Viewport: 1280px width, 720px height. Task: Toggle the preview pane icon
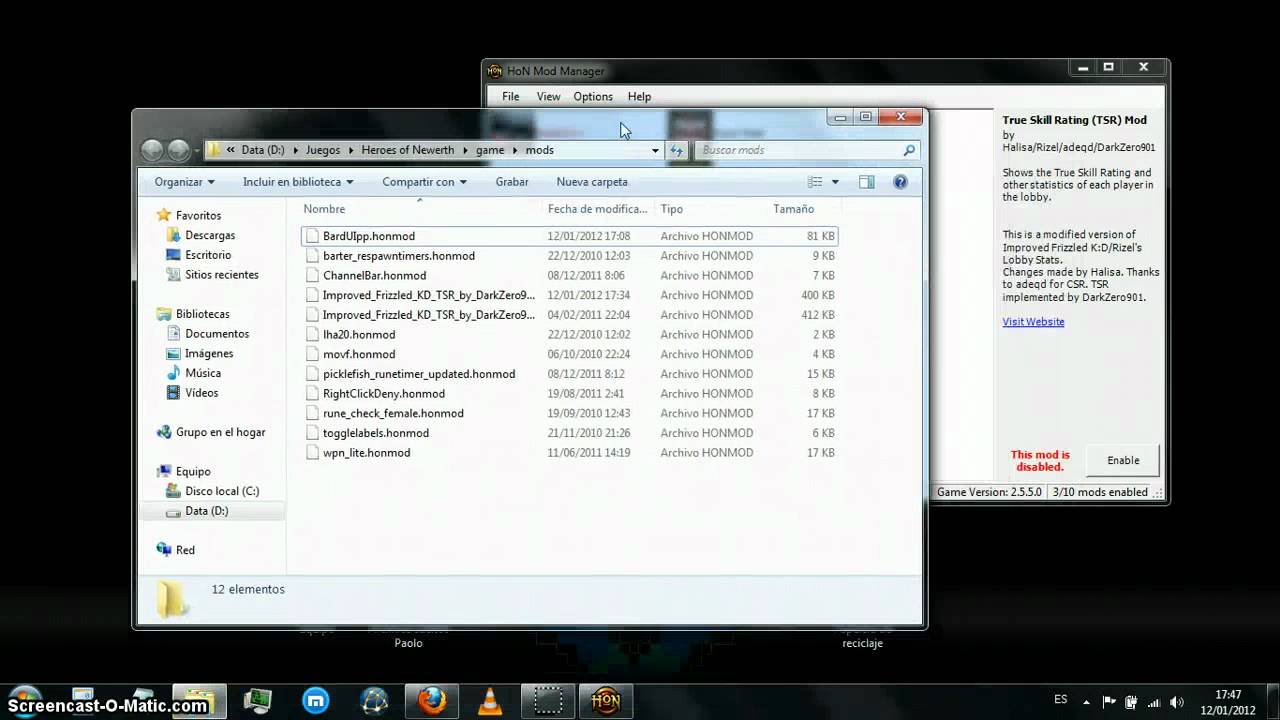(x=867, y=182)
